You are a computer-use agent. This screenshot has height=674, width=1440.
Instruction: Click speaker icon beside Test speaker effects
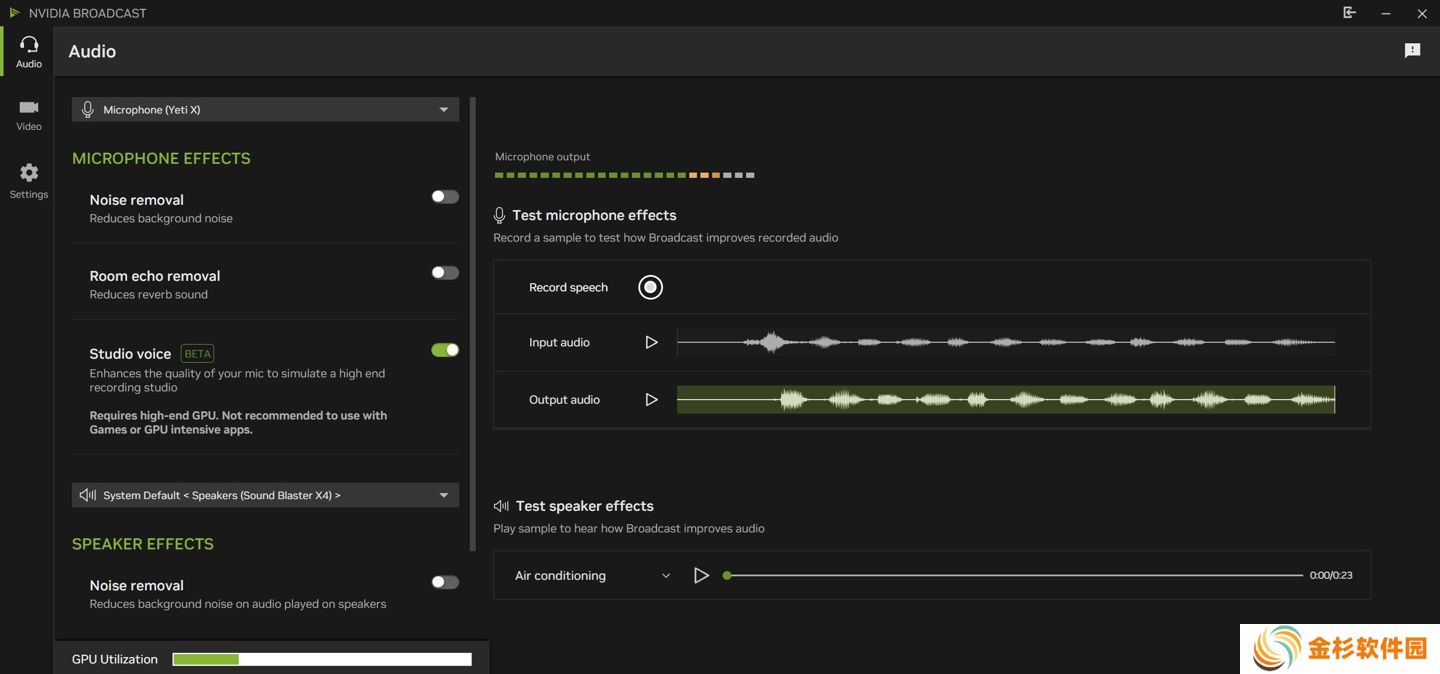tap(501, 506)
